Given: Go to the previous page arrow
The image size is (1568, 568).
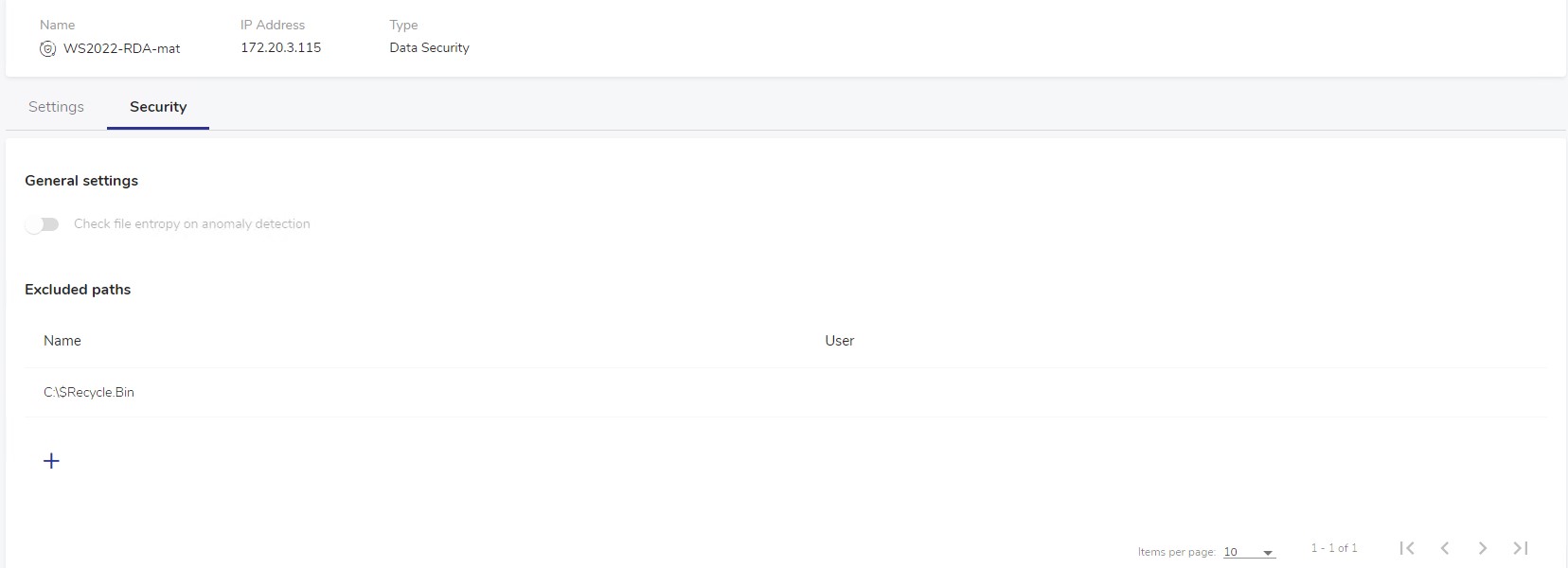Looking at the screenshot, I should point(1445,548).
